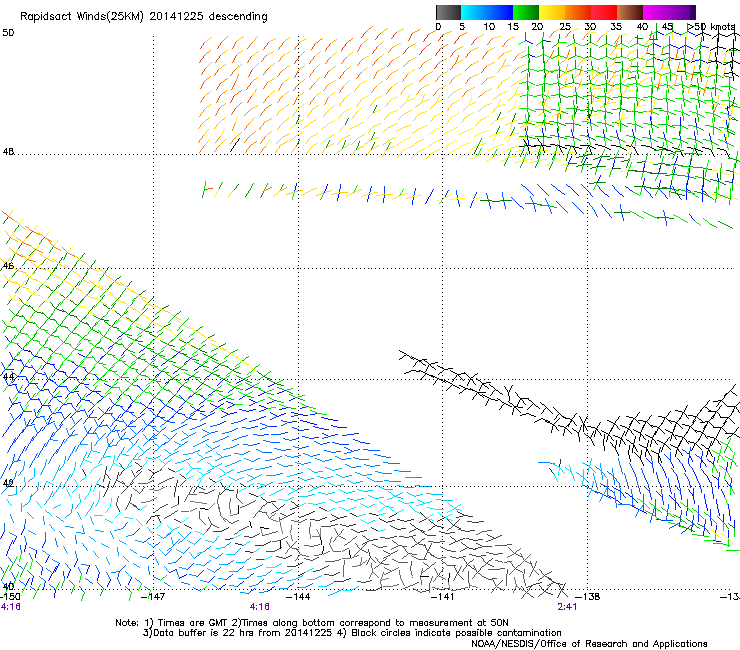Click the legend label 10
This screenshot has width=740, height=650.
(x=489, y=27)
